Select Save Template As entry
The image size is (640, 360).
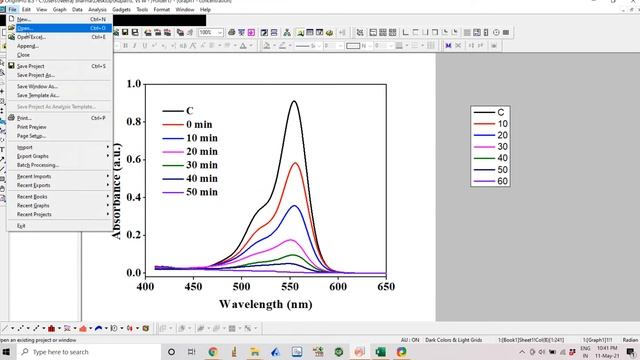coord(60,96)
